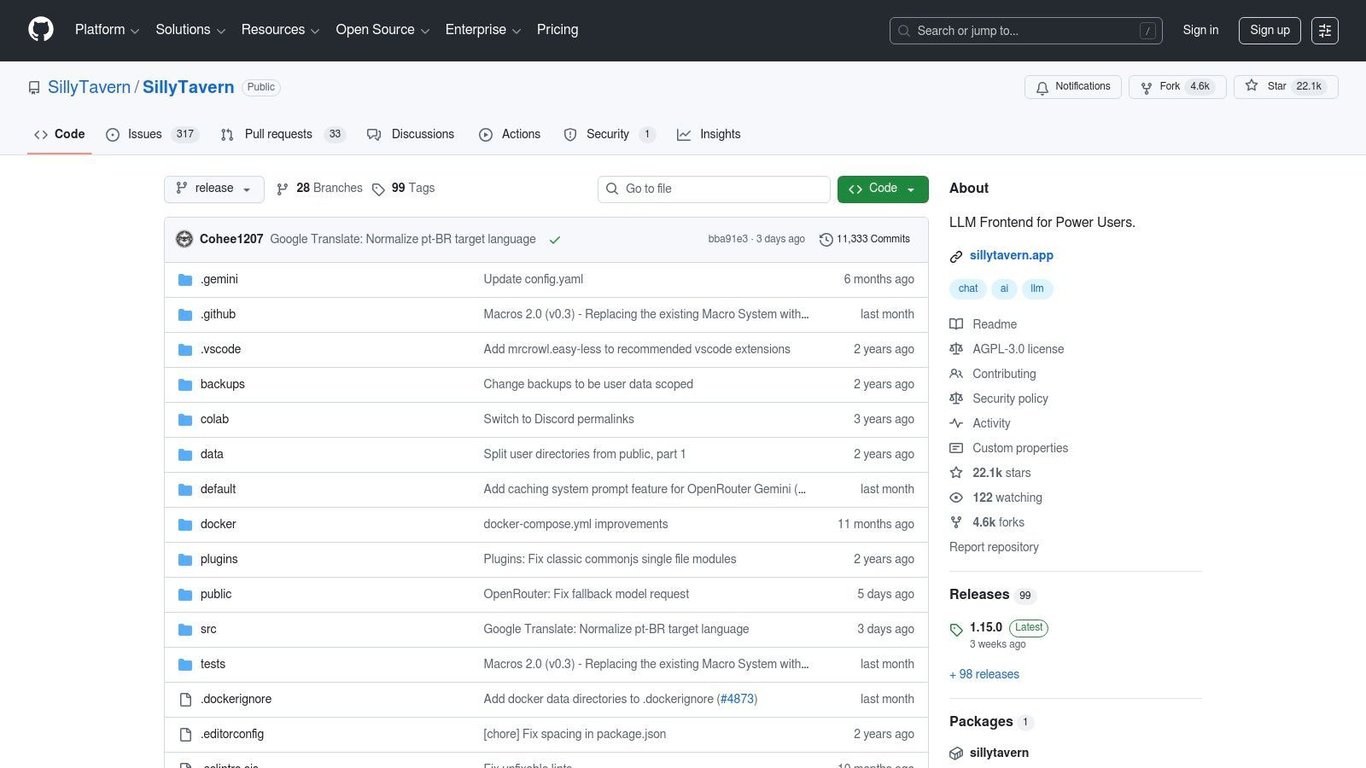Click the Search or jump to field
Image resolution: width=1366 pixels, height=768 pixels.
[1026, 31]
